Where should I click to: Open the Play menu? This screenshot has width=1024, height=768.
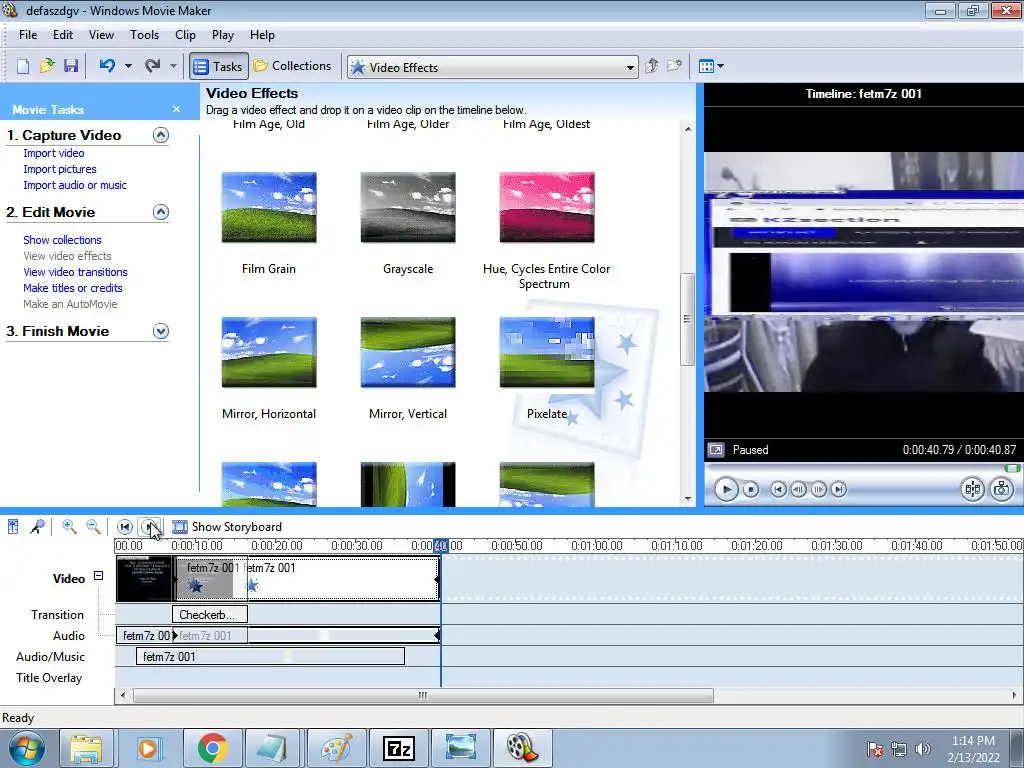coord(223,35)
